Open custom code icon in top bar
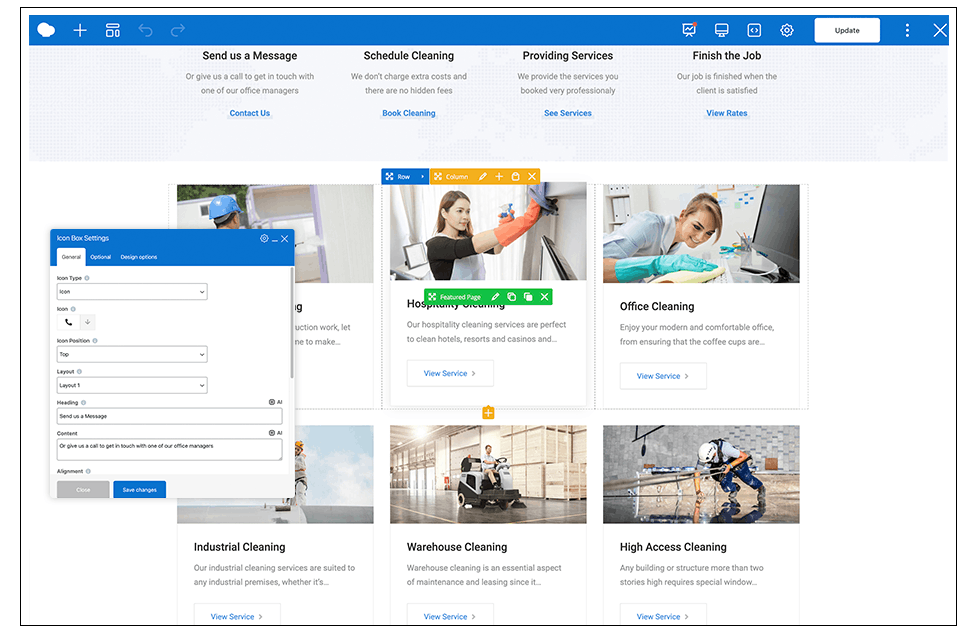Screen dimensions: 977x634 pos(754,30)
